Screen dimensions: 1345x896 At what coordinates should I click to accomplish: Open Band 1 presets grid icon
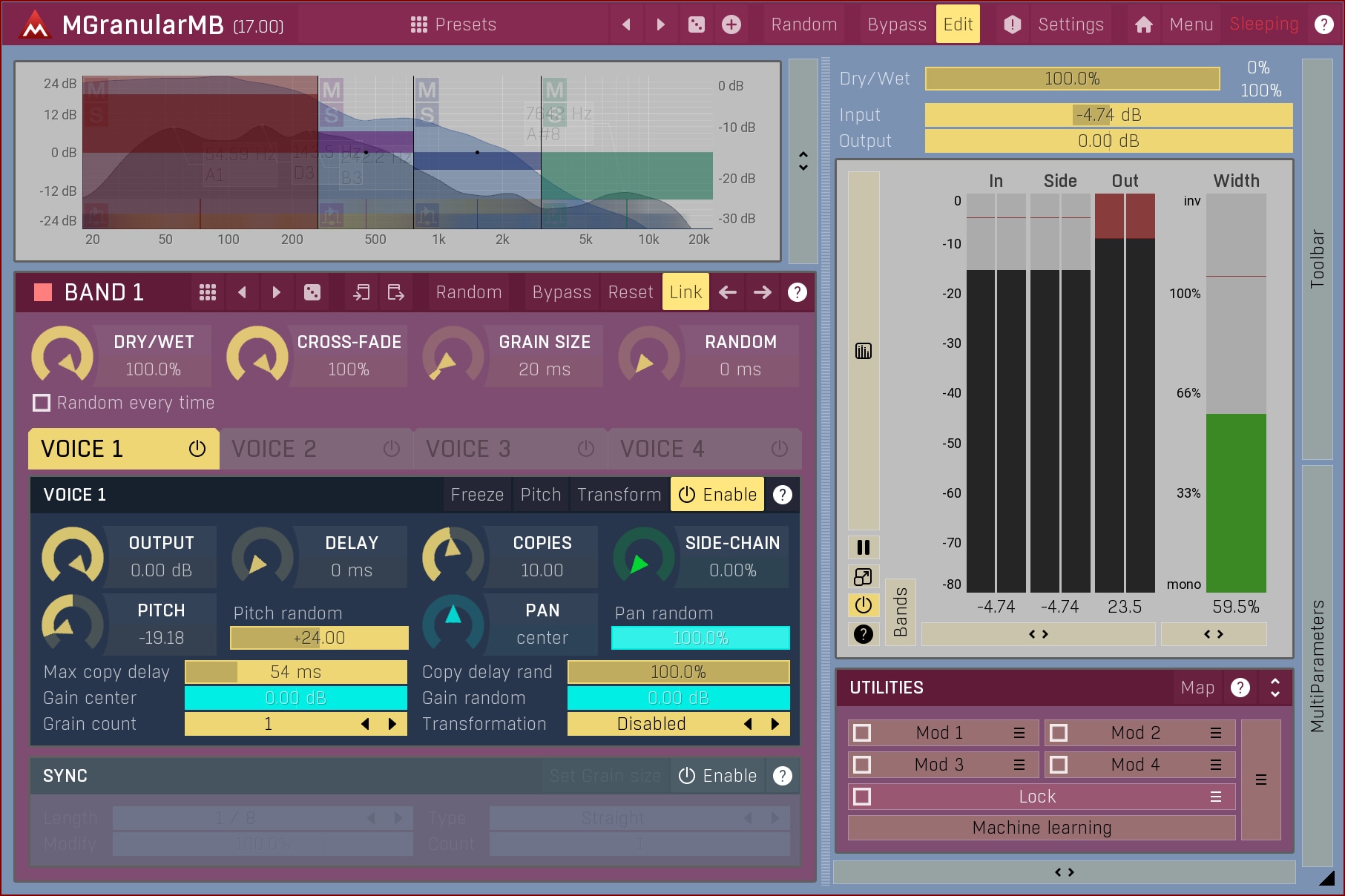[208, 292]
